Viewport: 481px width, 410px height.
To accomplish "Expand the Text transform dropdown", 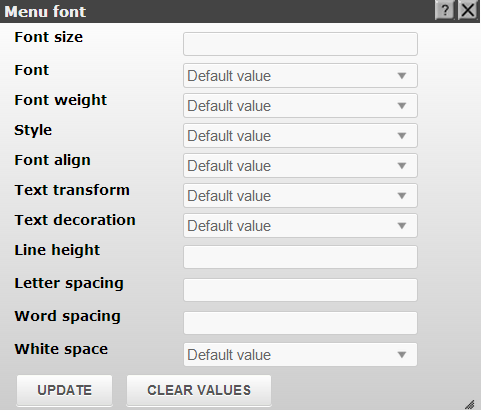I will coord(300,196).
